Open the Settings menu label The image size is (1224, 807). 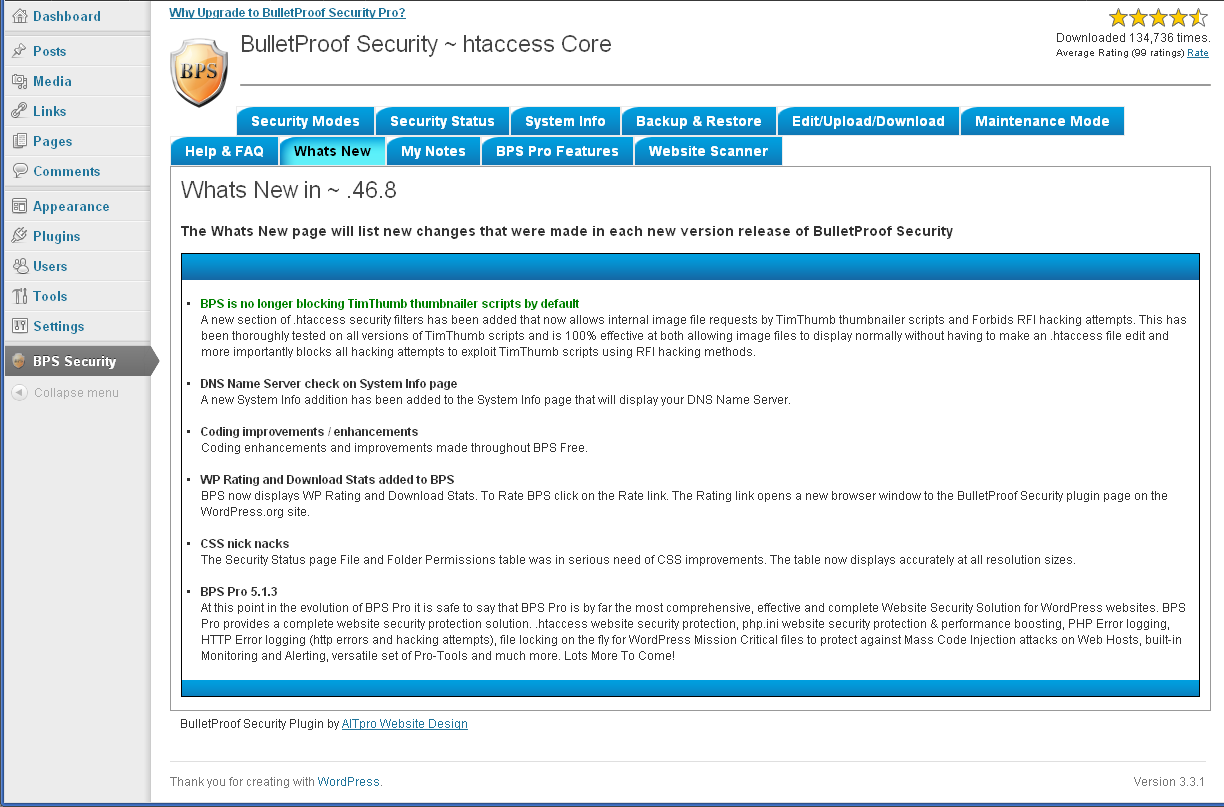pos(59,326)
